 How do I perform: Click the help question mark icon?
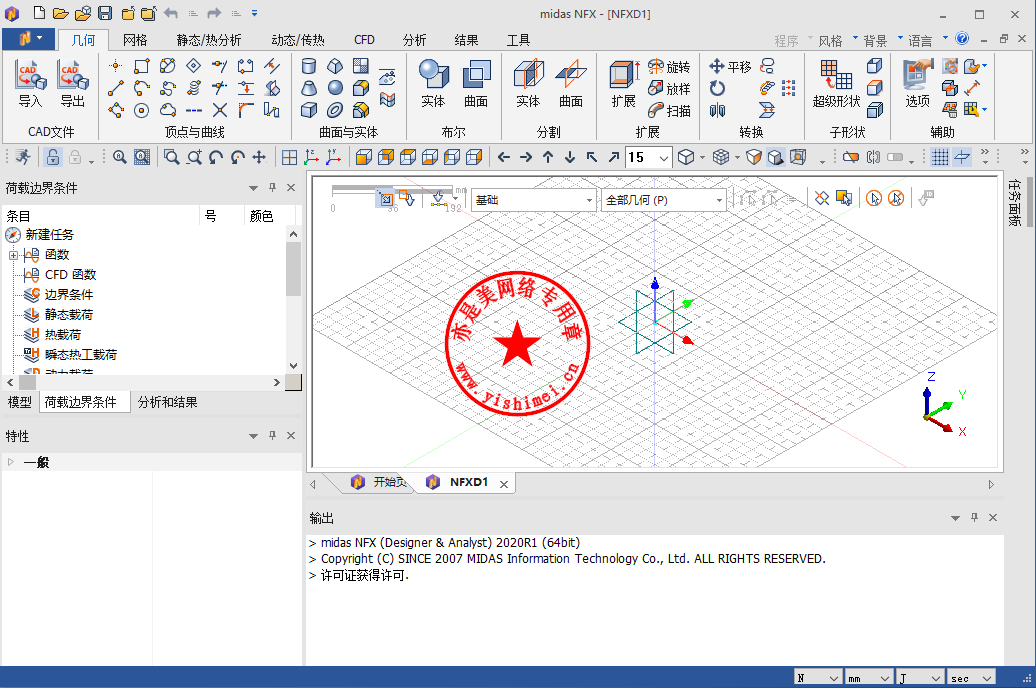click(963, 39)
